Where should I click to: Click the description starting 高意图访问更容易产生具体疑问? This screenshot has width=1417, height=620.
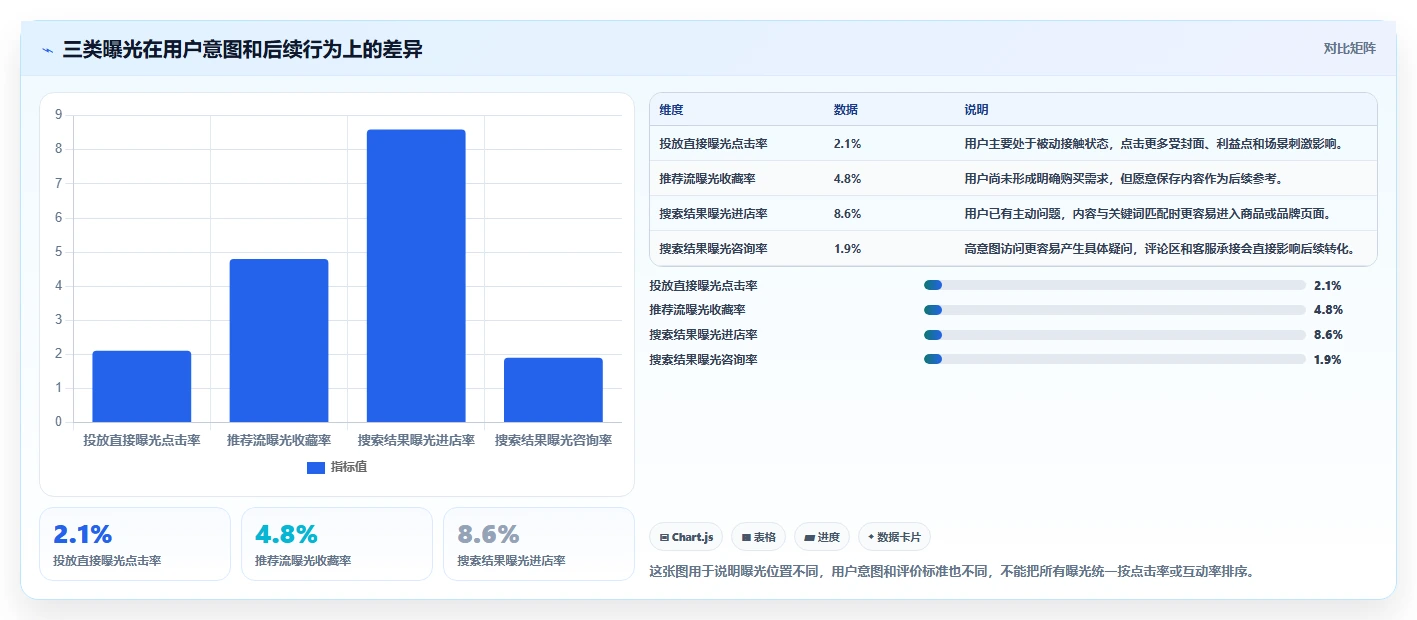1160,248
